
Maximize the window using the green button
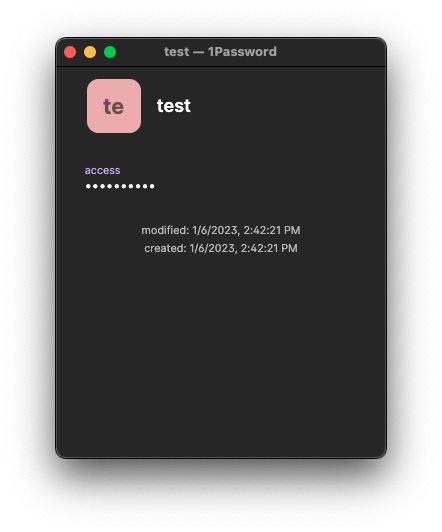[110, 52]
